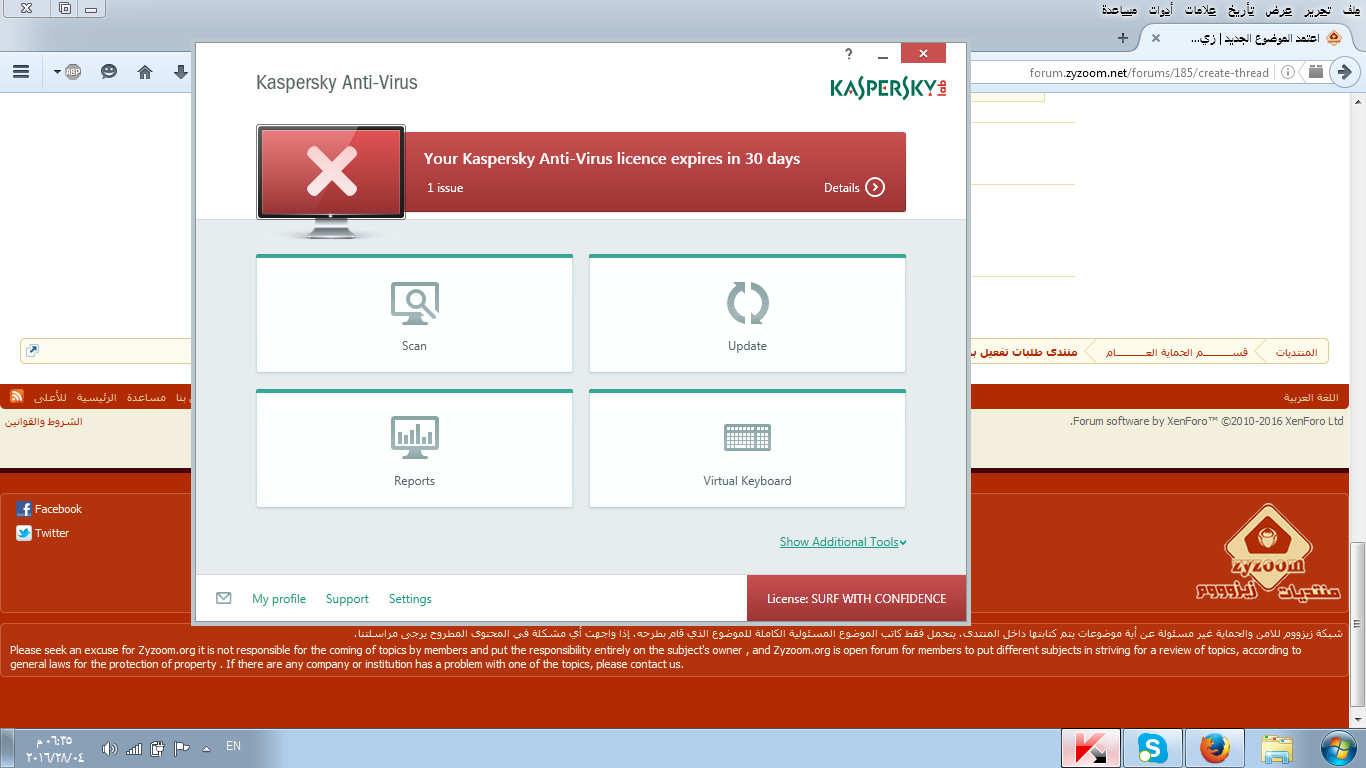1366x768 pixels.
Task: Switch to Firefox on the taskbar
Action: click(x=1215, y=748)
